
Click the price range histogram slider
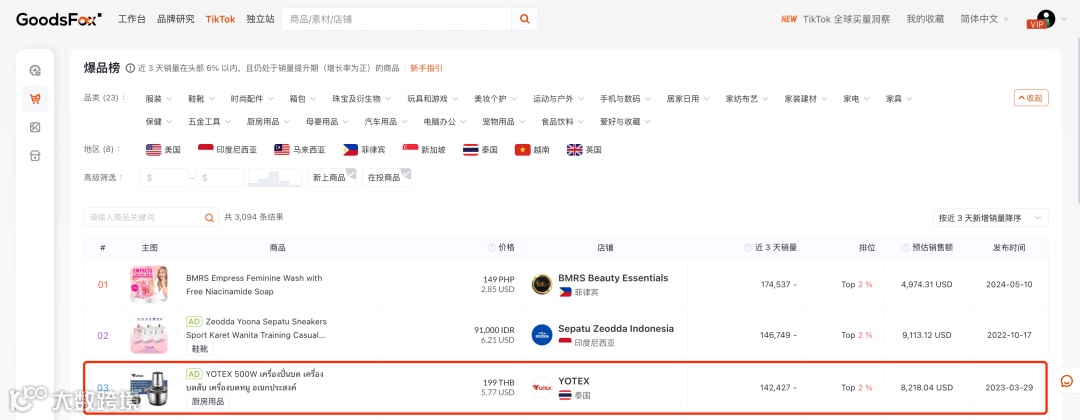click(x=275, y=178)
